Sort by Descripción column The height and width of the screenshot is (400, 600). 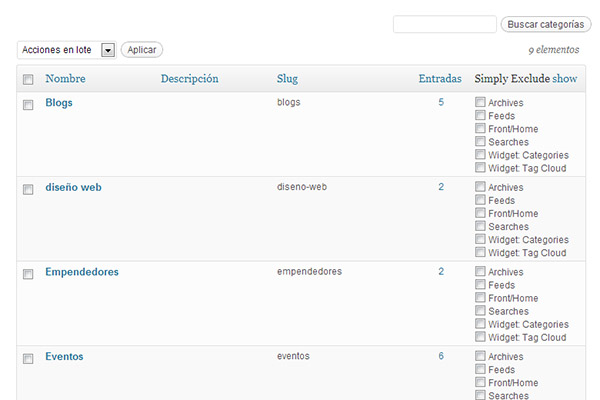[x=189, y=78]
